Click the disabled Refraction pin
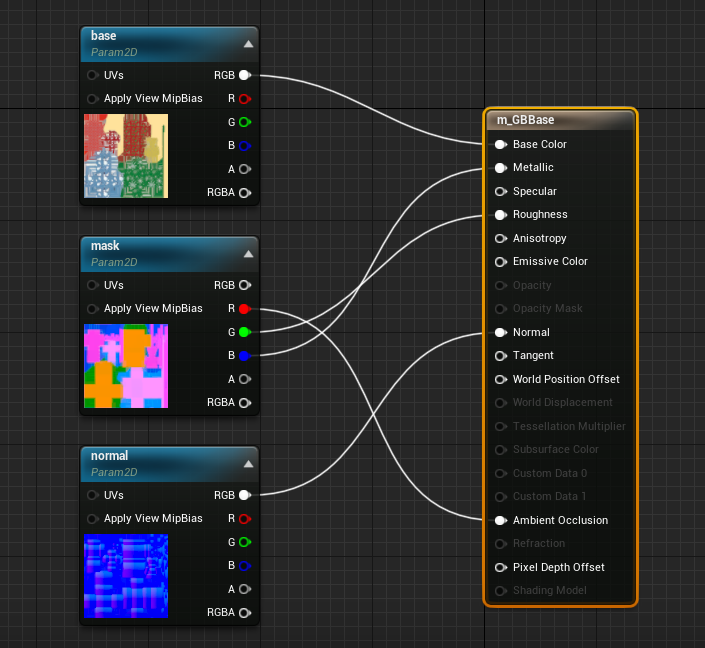705x648 pixels. (x=501, y=544)
